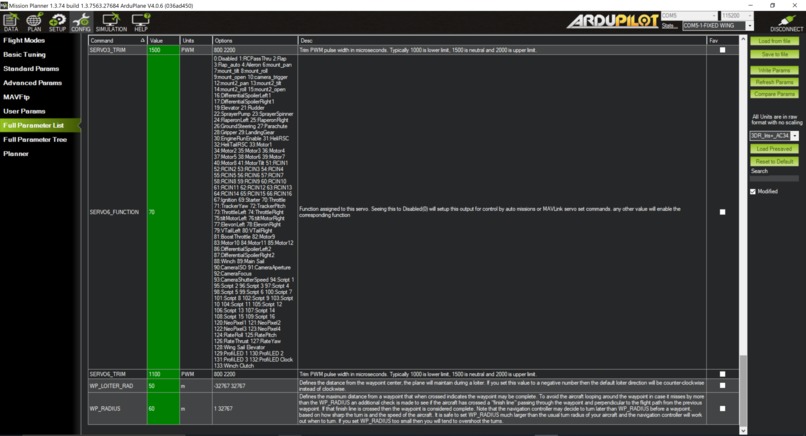Screen dimensions: 806x436
Task: Open Basic Tuning config page
Action: pyautogui.click(x=24, y=54)
